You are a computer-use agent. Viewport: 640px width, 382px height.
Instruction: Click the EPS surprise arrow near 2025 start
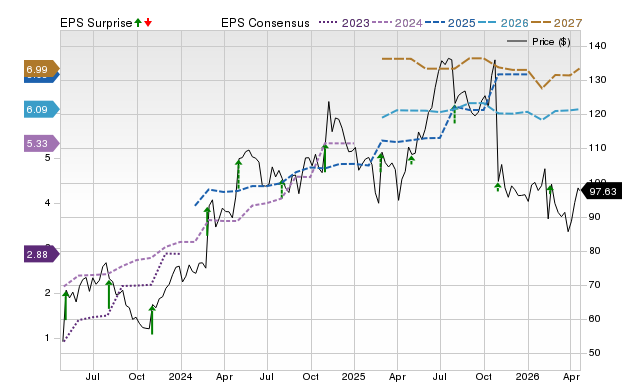pyautogui.click(x=380, y=162)
